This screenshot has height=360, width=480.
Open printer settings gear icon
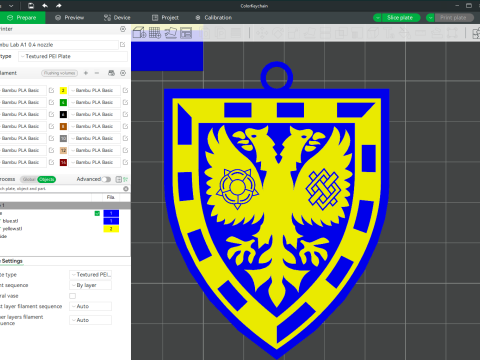tap(123, 29)
